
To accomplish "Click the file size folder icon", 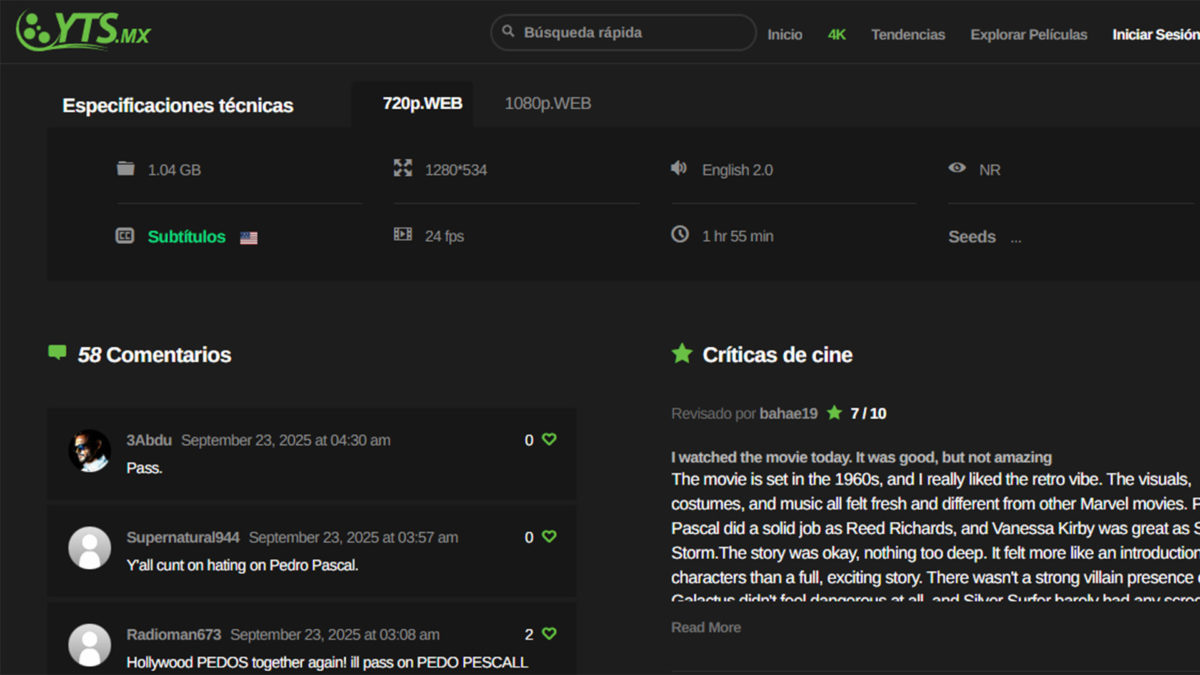I will pos(125,168).
